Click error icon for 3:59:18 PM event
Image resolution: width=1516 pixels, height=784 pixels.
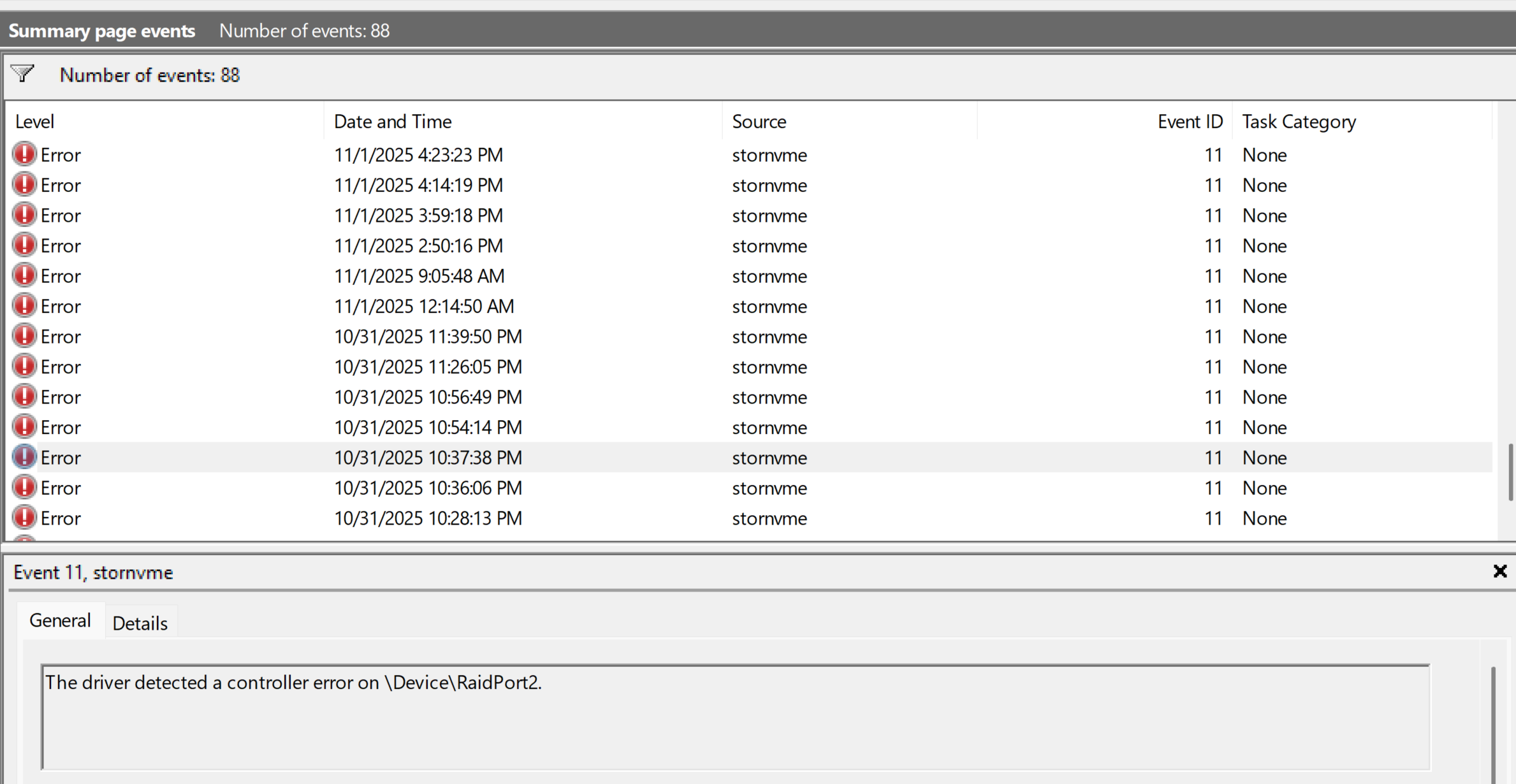24,215
